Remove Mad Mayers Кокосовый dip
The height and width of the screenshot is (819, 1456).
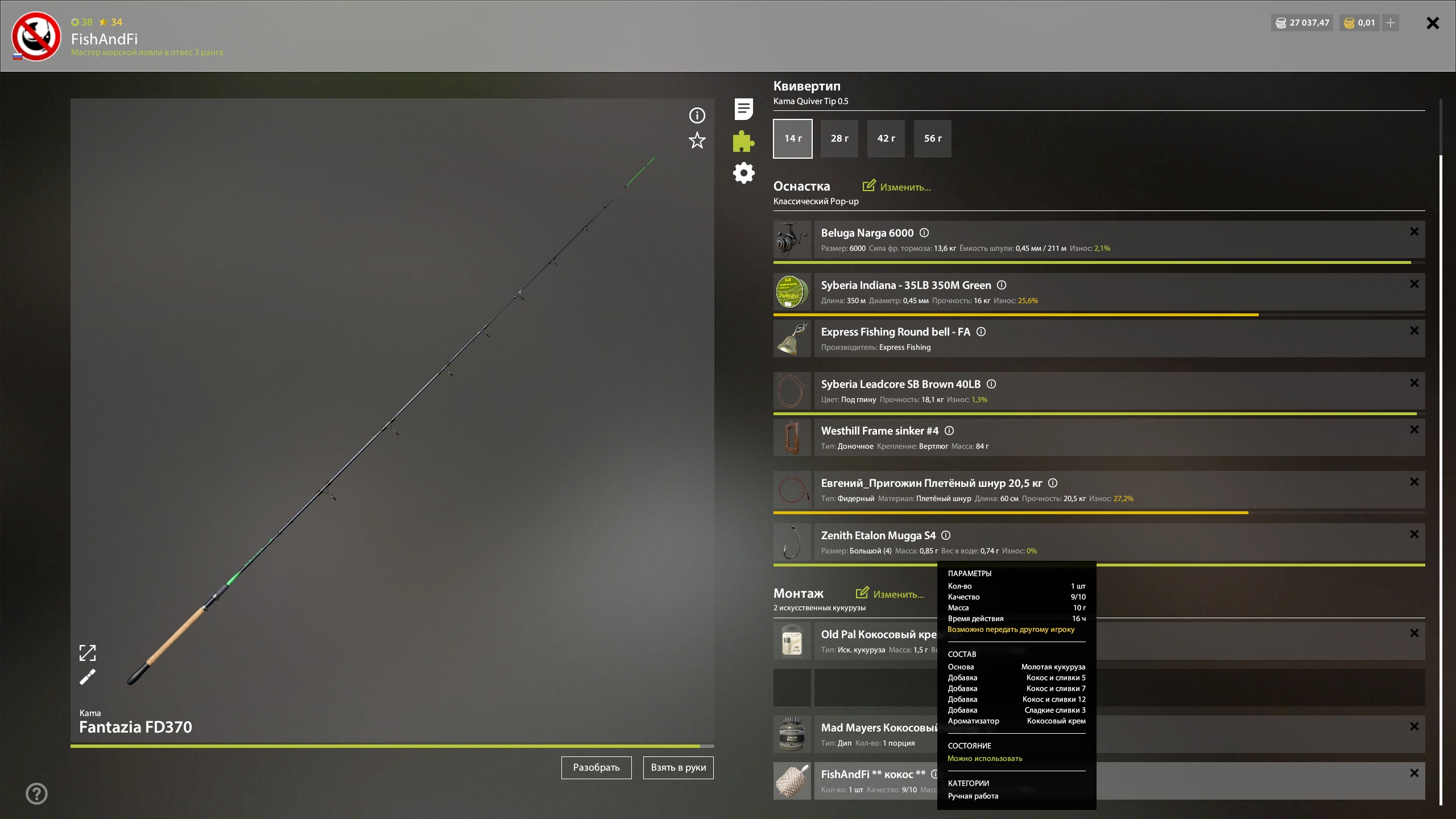1414,726
